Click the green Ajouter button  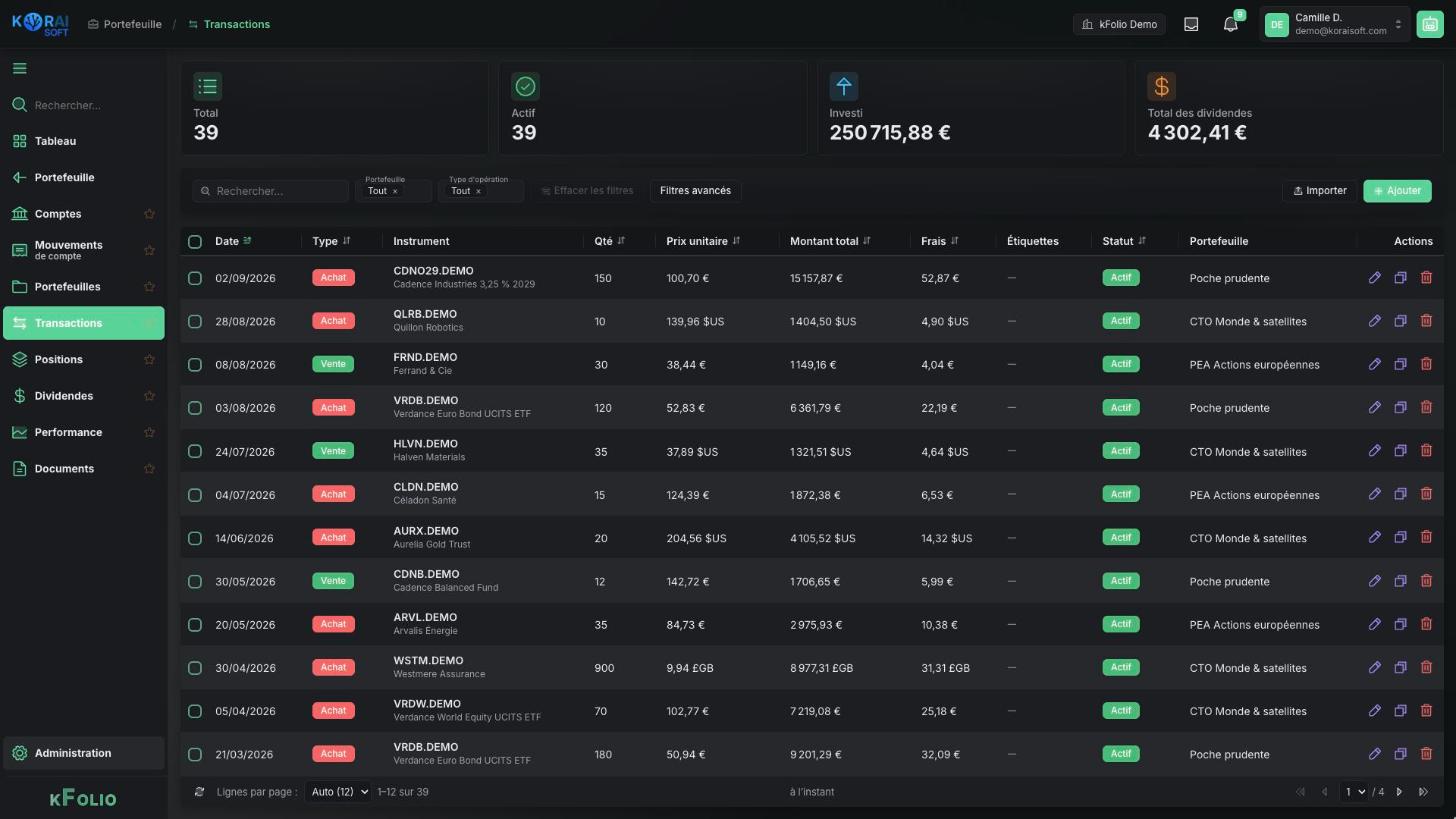[x=1397, y=191]
